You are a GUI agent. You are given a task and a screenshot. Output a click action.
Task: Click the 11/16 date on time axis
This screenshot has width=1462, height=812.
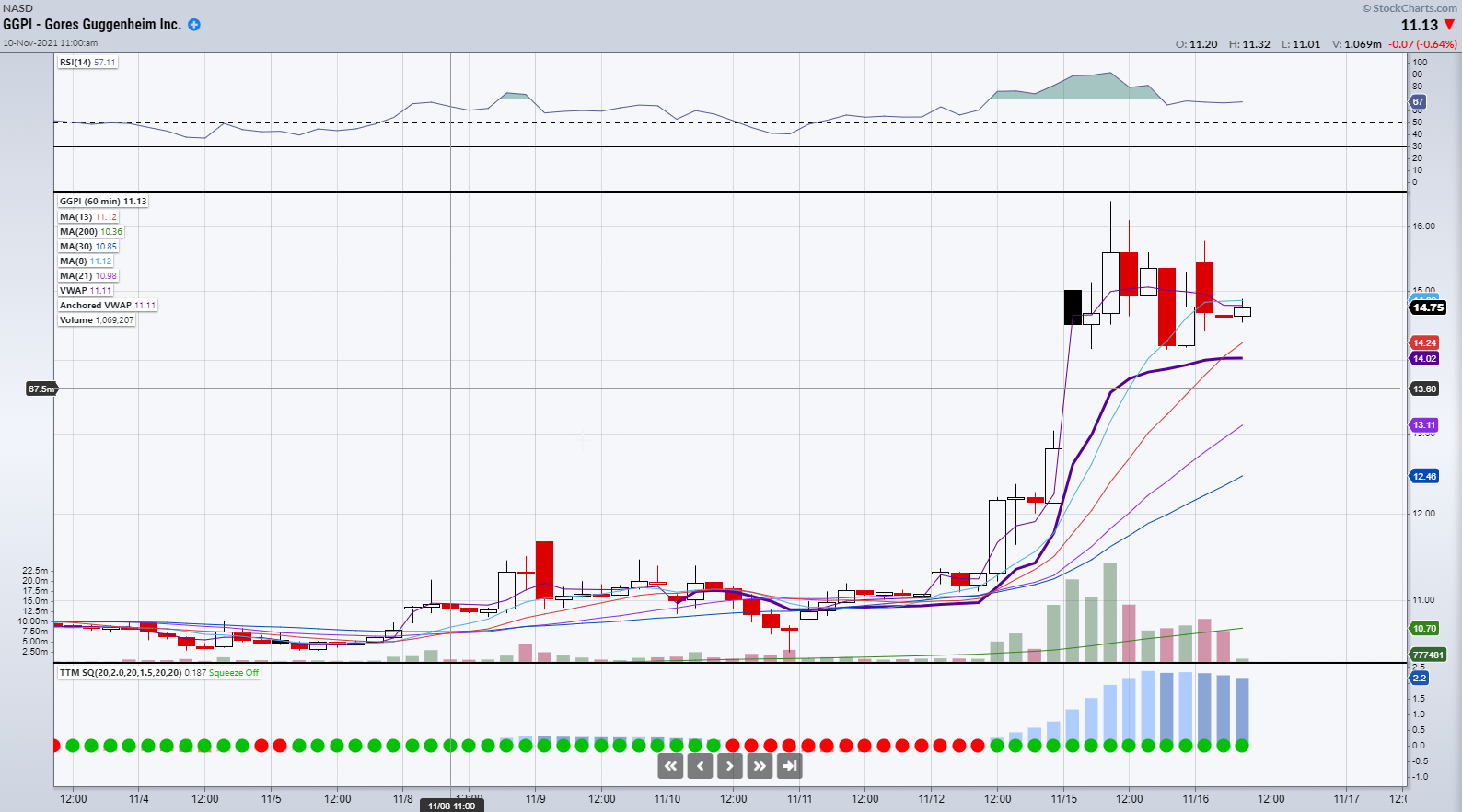(x=1196, y=798)
